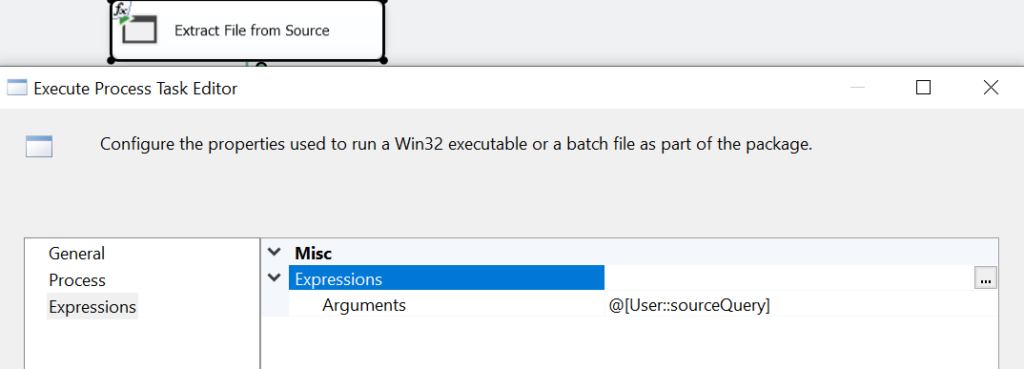Click the bottom-right selection handle of the task
Image resolution: width=1024 pixels, height=369 pixels.
[383, 60]
